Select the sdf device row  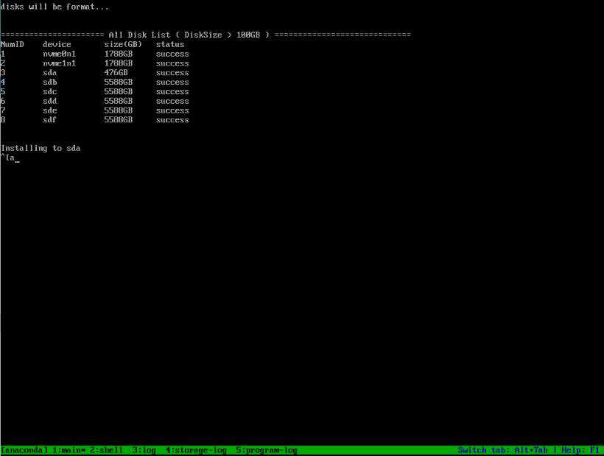[50, 120]
